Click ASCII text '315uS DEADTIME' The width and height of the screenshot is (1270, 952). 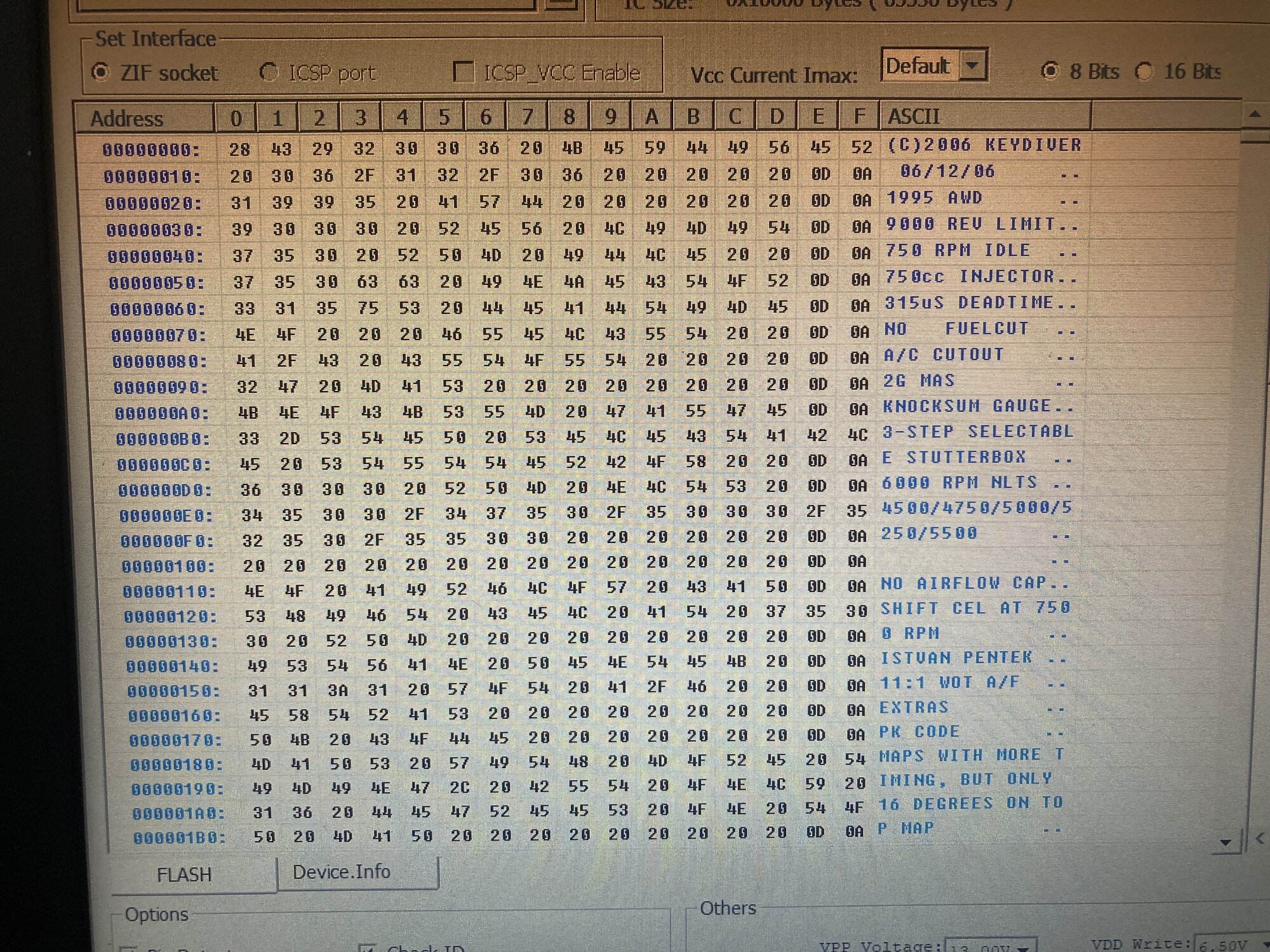[x=970, y=302]
